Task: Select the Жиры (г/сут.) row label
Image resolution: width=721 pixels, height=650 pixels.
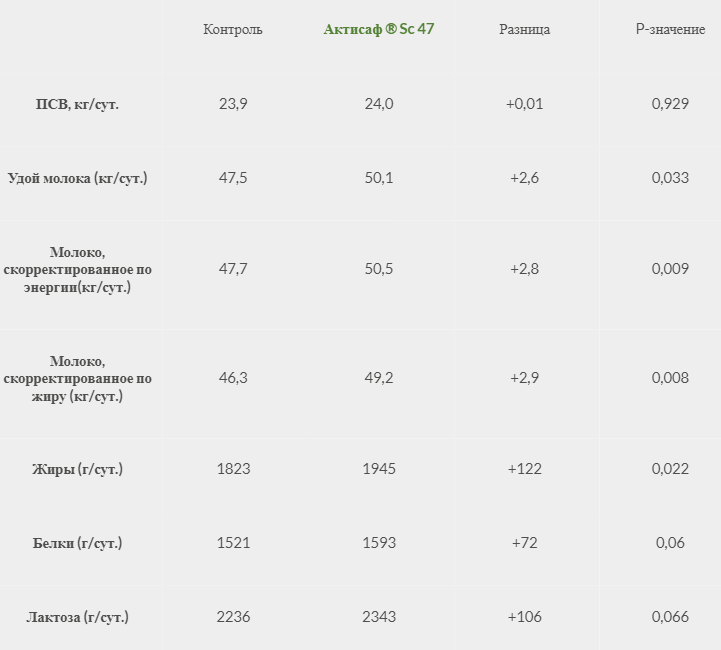Action: (77, 469)
